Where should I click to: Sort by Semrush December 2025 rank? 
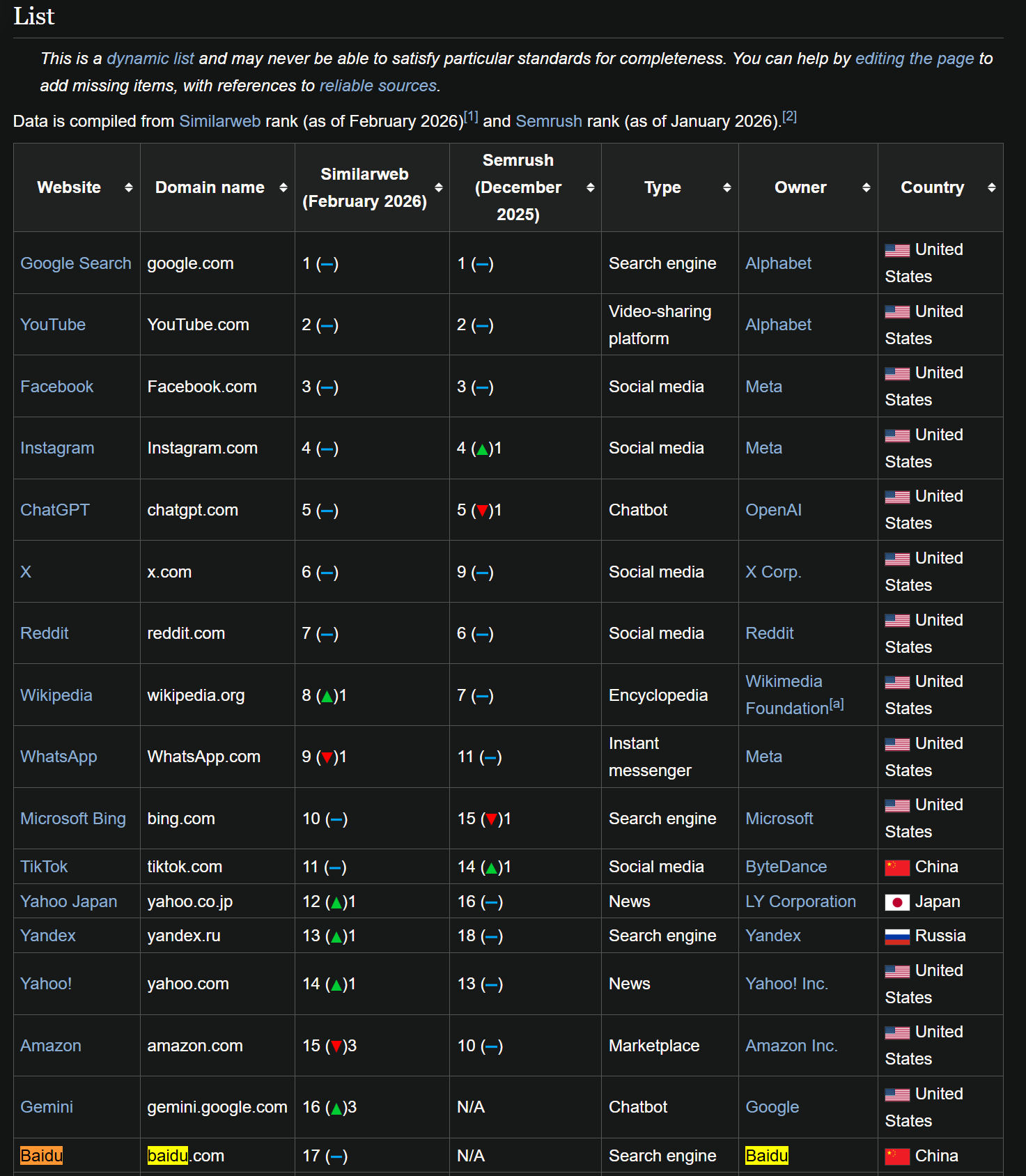point(591,187)
